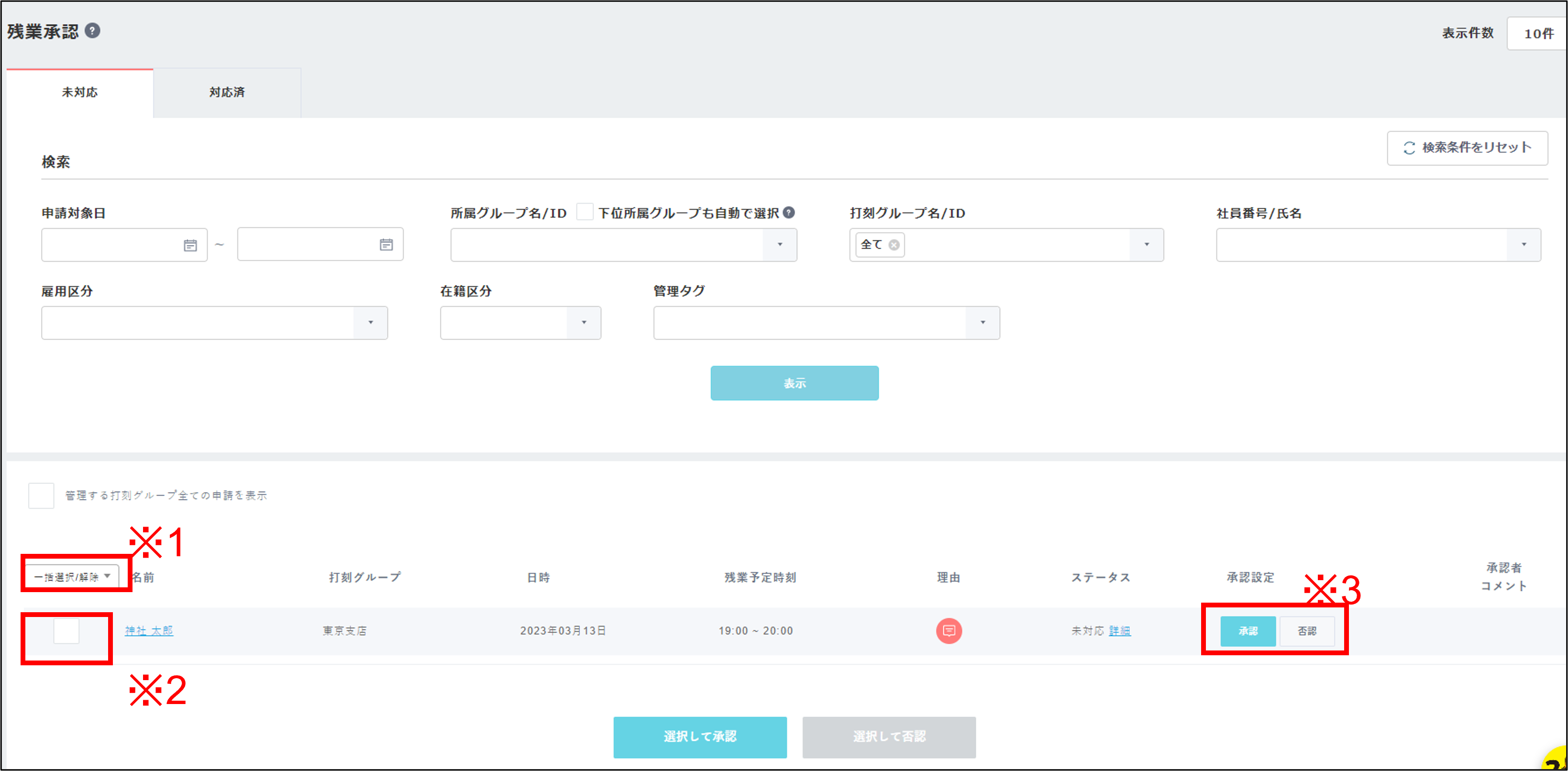This screenshot has width=1568, height=771.
Task: Click 社員番号/氏名 input field
Action: (1361, 244)
